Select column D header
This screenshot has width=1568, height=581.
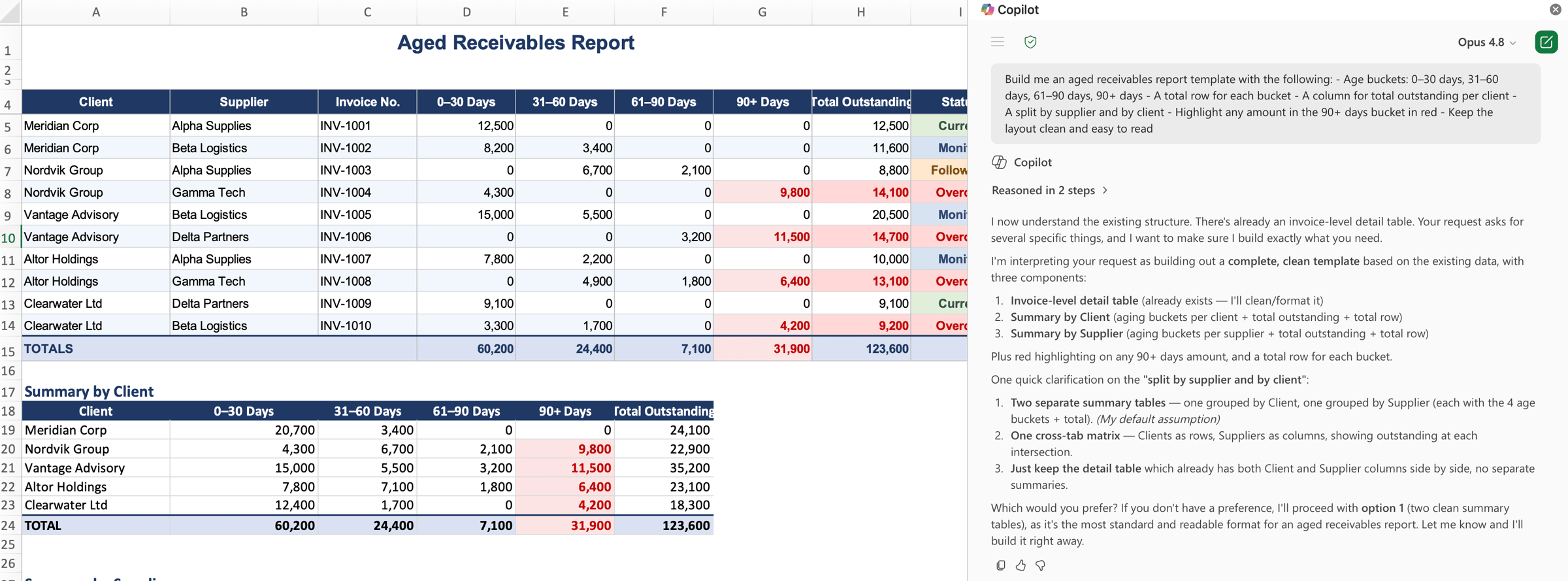[466, 12]
